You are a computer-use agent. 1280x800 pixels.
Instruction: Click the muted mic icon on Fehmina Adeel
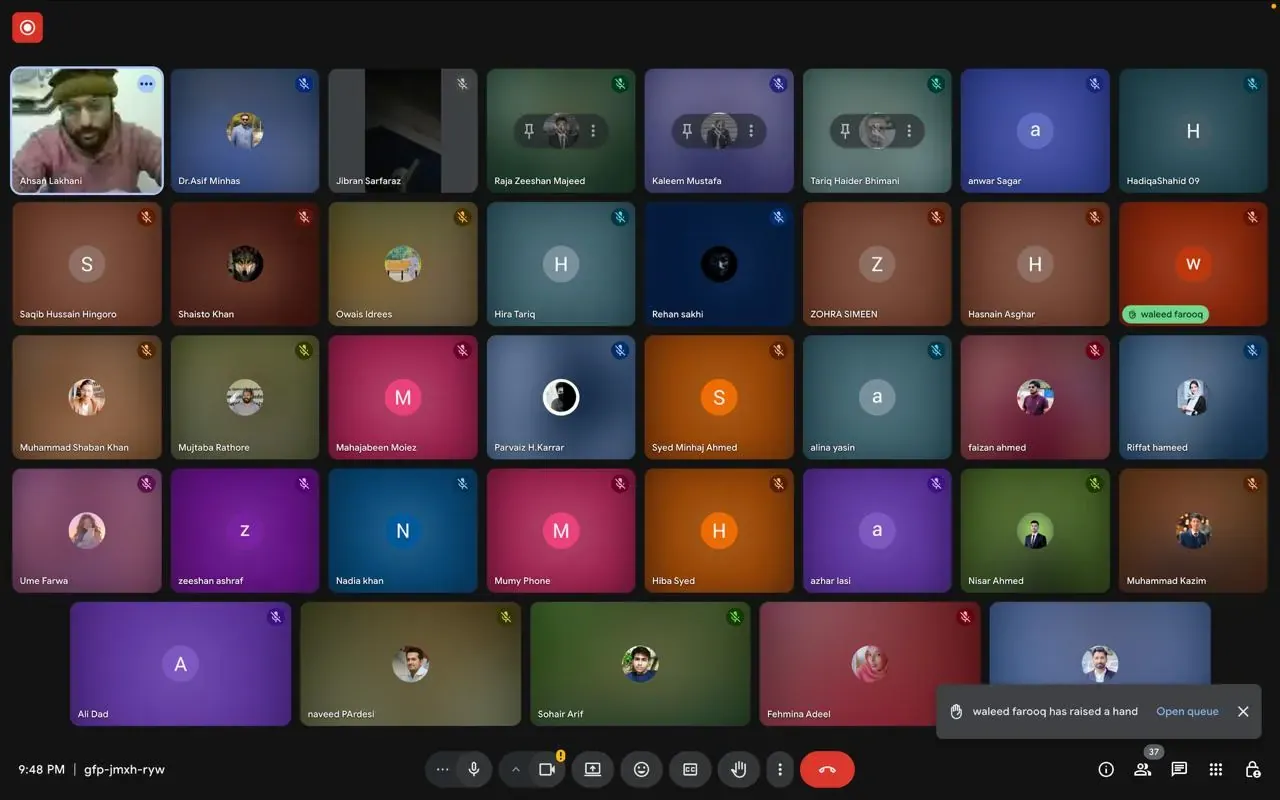coord(965,617)
